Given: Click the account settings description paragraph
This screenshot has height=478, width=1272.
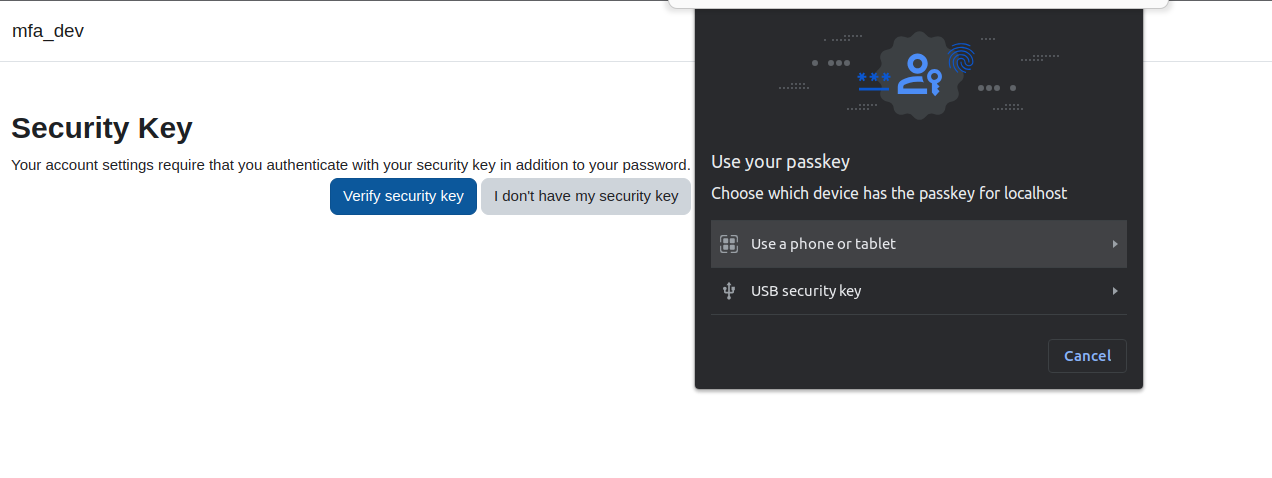Looking at the screenshot, I should (351, 164).
